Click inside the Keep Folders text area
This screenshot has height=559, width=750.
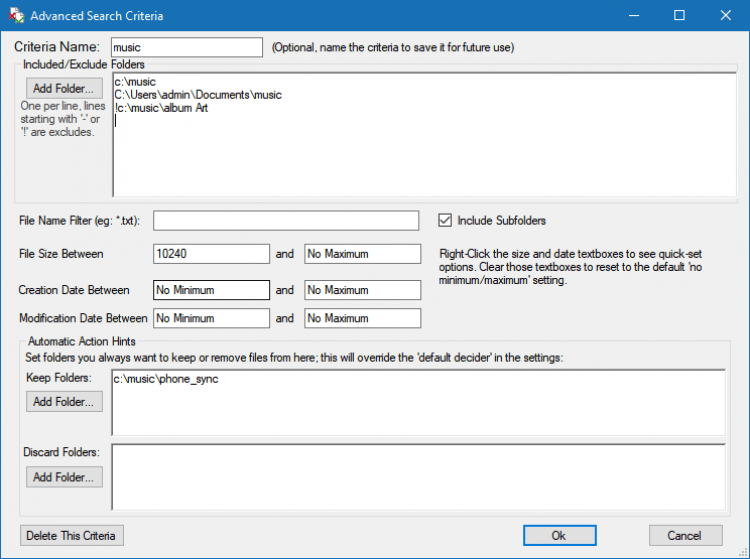click(x=418, y=402)
